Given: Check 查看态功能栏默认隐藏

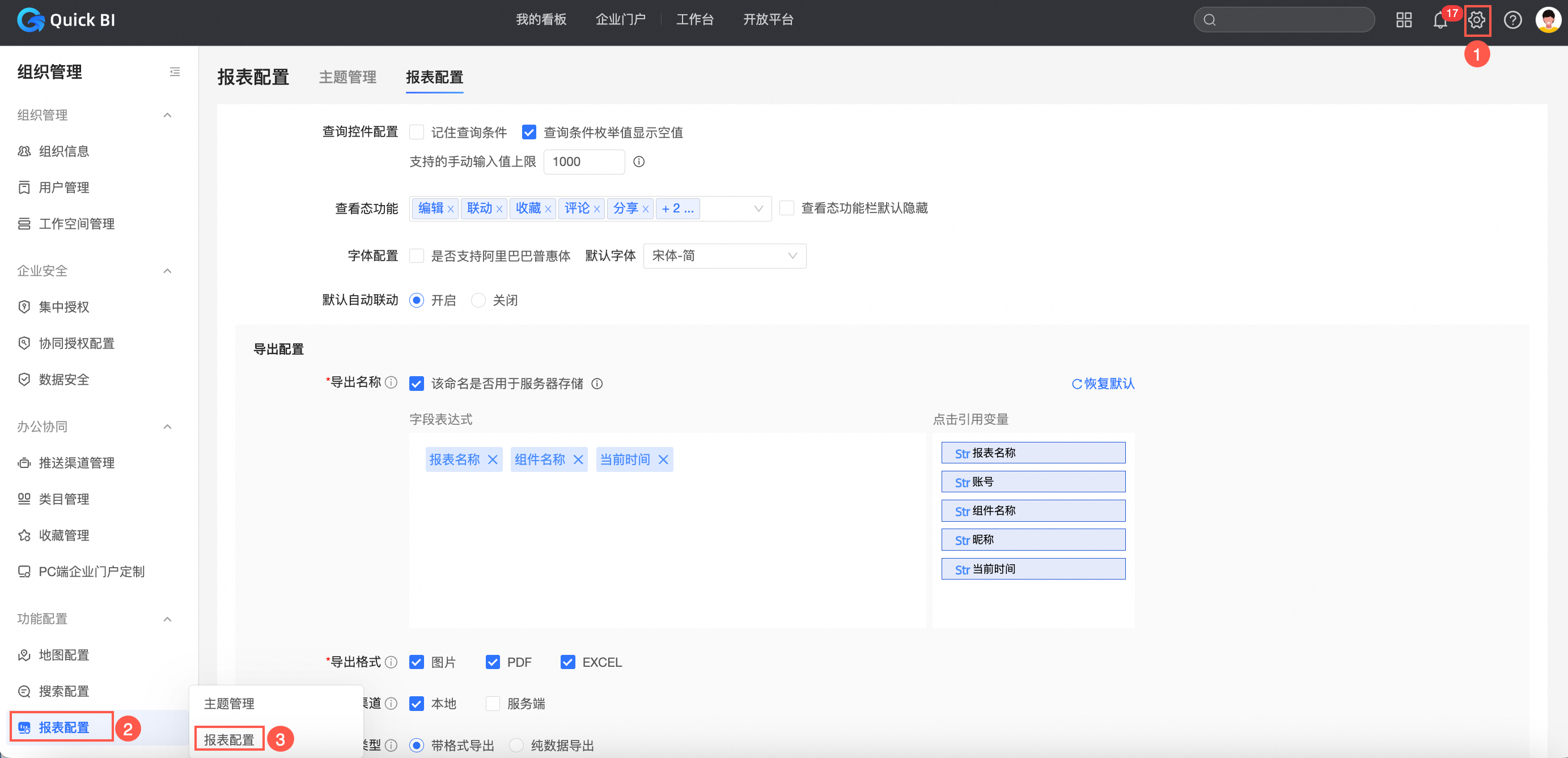Looking at the screenshot, I should (786, 208).
